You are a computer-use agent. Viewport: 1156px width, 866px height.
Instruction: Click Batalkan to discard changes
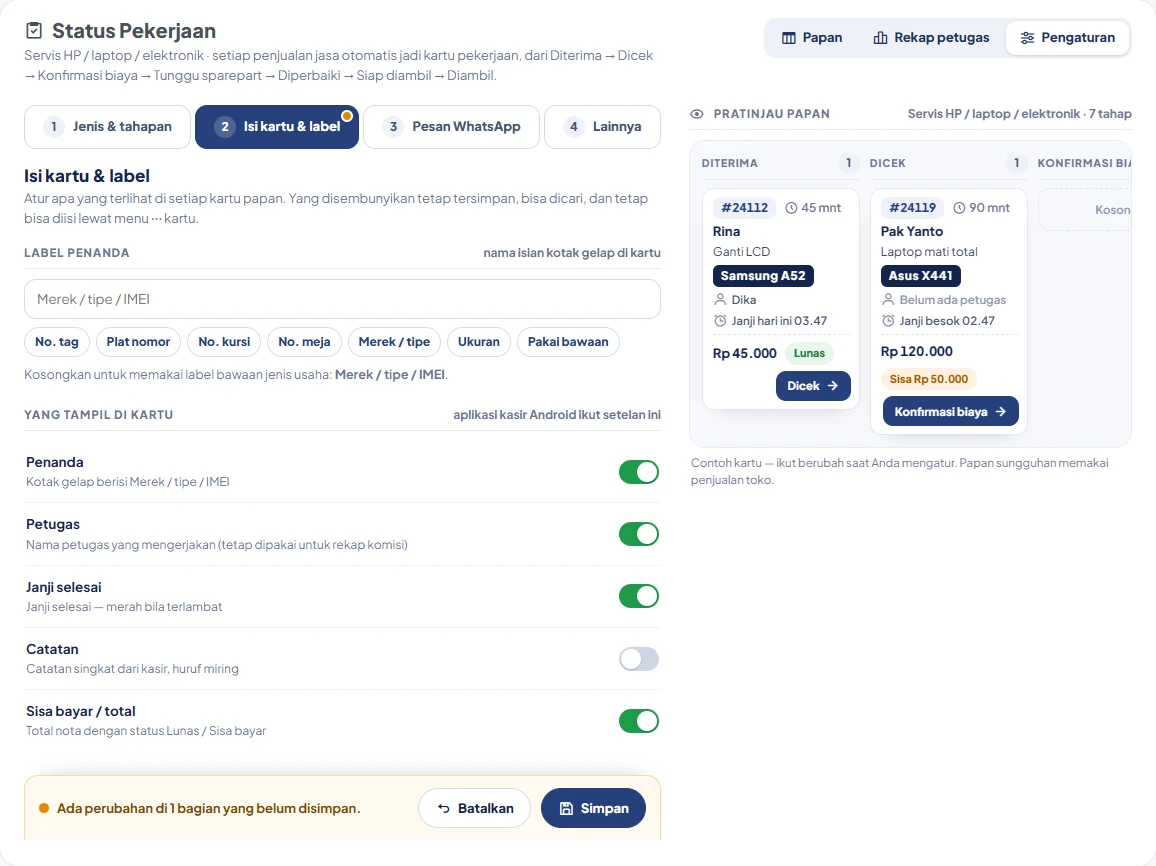coord(475,809)
